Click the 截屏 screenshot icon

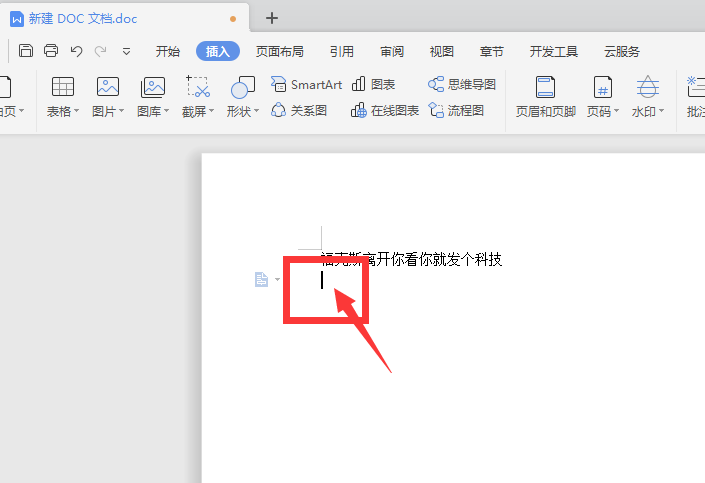click(x=198, y=86)
